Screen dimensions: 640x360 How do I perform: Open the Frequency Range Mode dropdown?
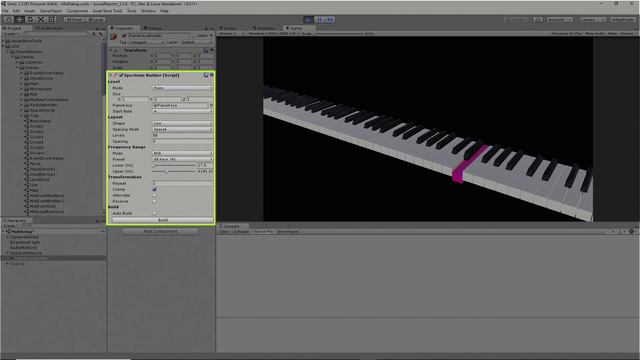182,153
